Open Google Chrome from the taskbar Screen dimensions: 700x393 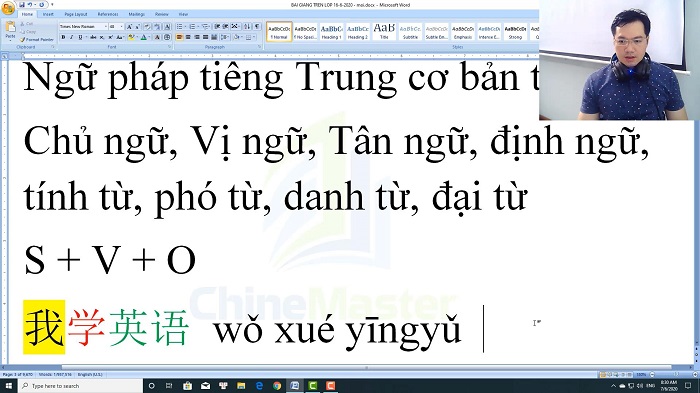(277, 386)
